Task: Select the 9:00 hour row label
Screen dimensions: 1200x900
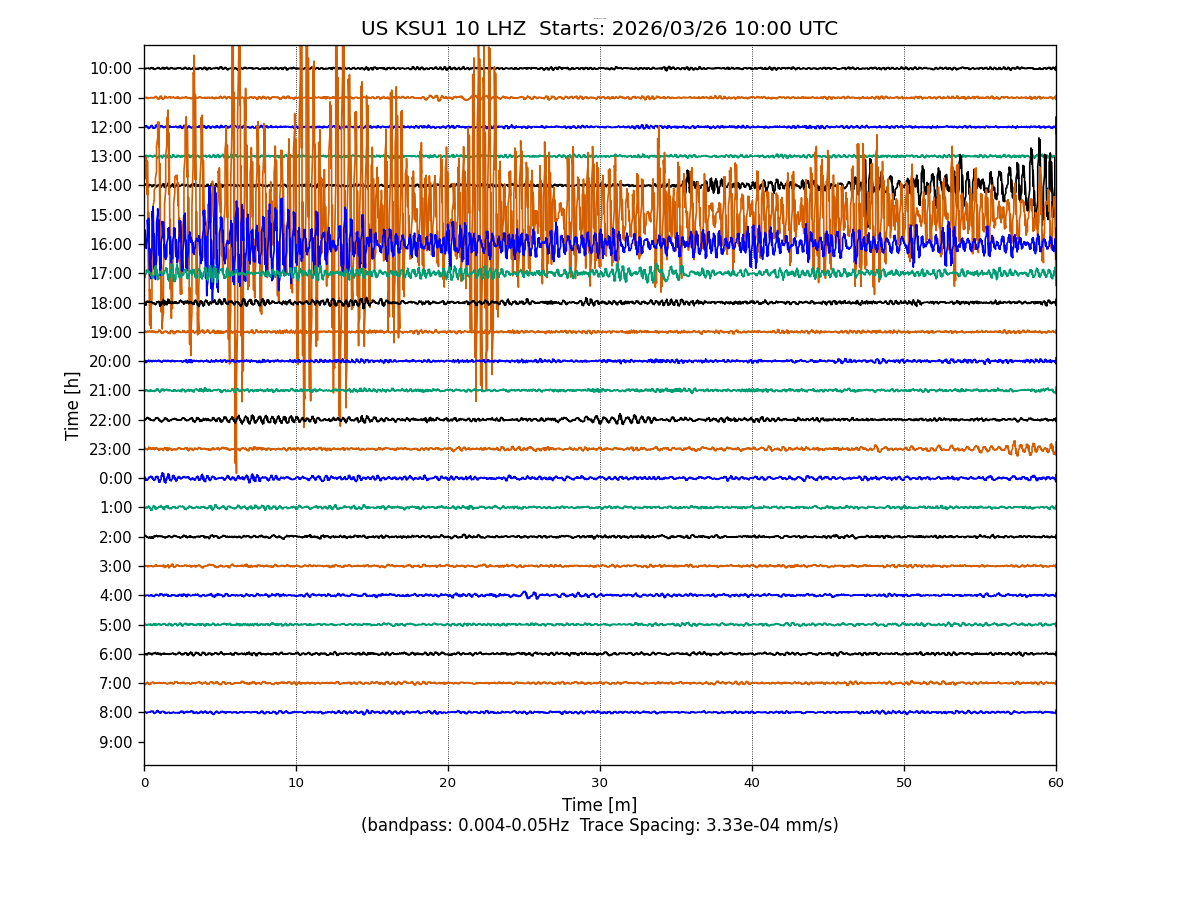Action: (x=115, y=742)
